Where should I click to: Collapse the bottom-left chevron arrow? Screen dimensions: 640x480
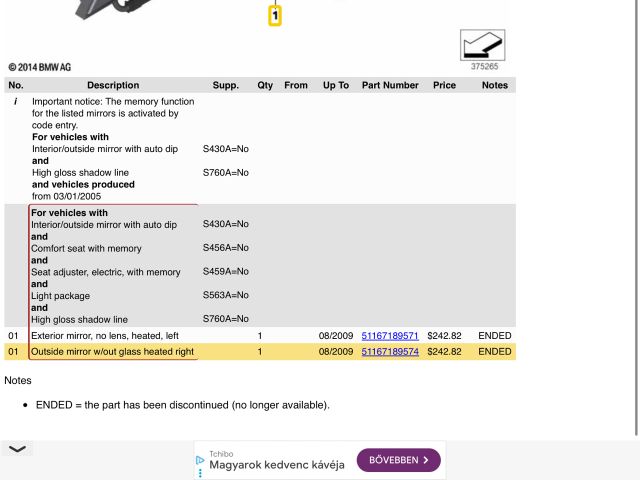point(18,449)
